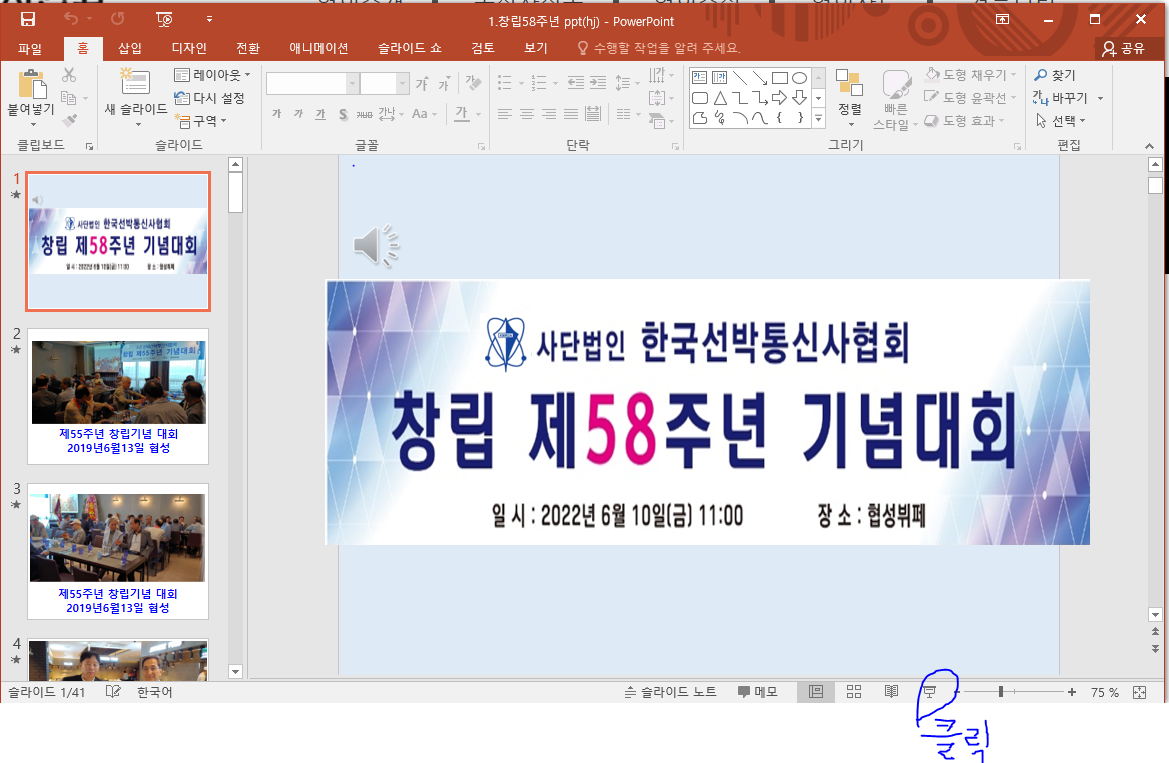Align text to the left
1169x763 pixels.
click(x=505, y=113)
